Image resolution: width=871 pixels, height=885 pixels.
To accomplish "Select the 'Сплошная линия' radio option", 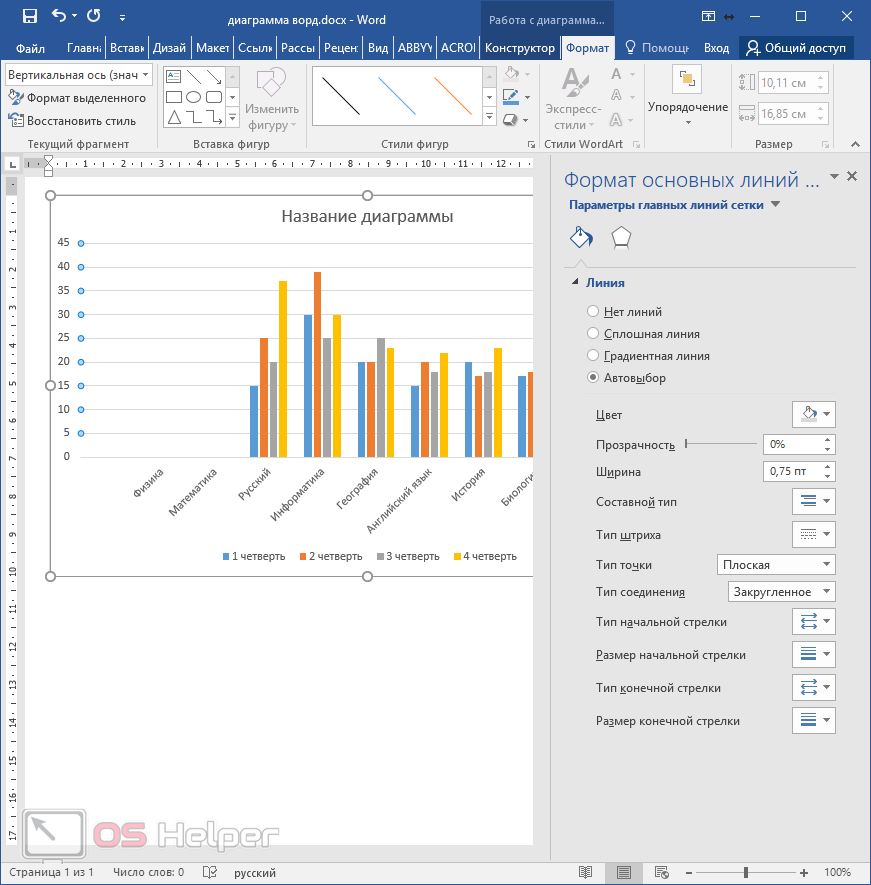I will (594, 334).
